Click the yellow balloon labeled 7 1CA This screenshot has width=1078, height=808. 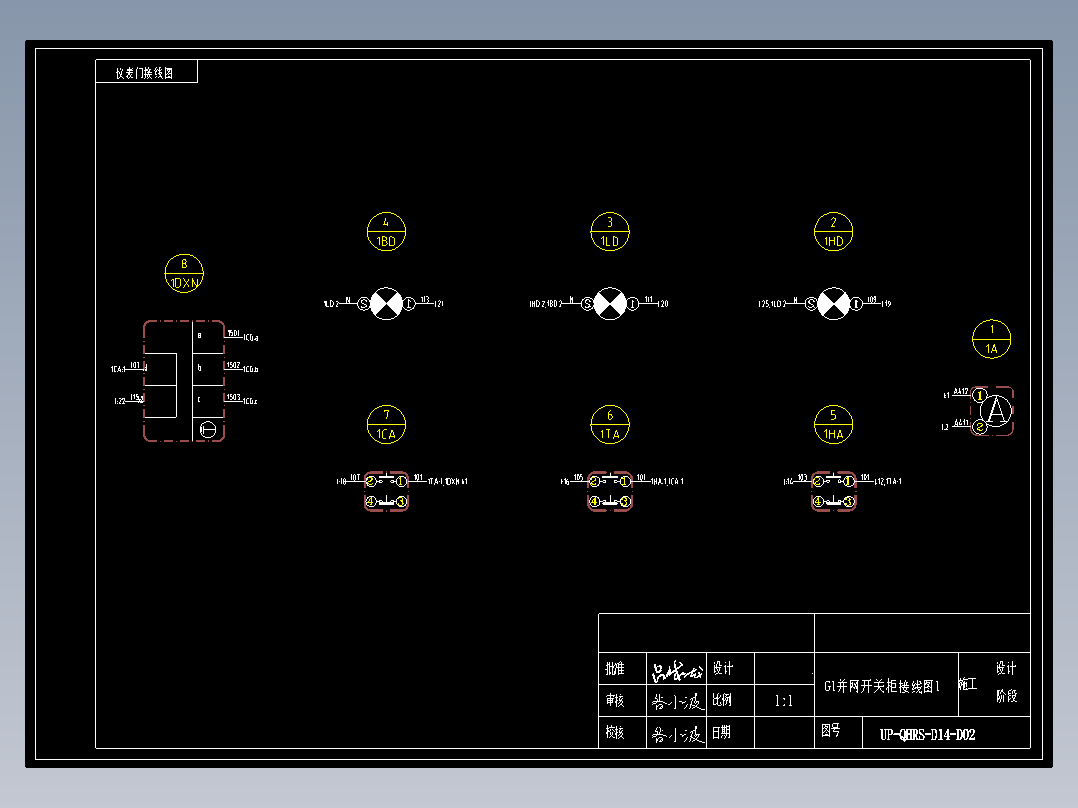pos(386,424)
